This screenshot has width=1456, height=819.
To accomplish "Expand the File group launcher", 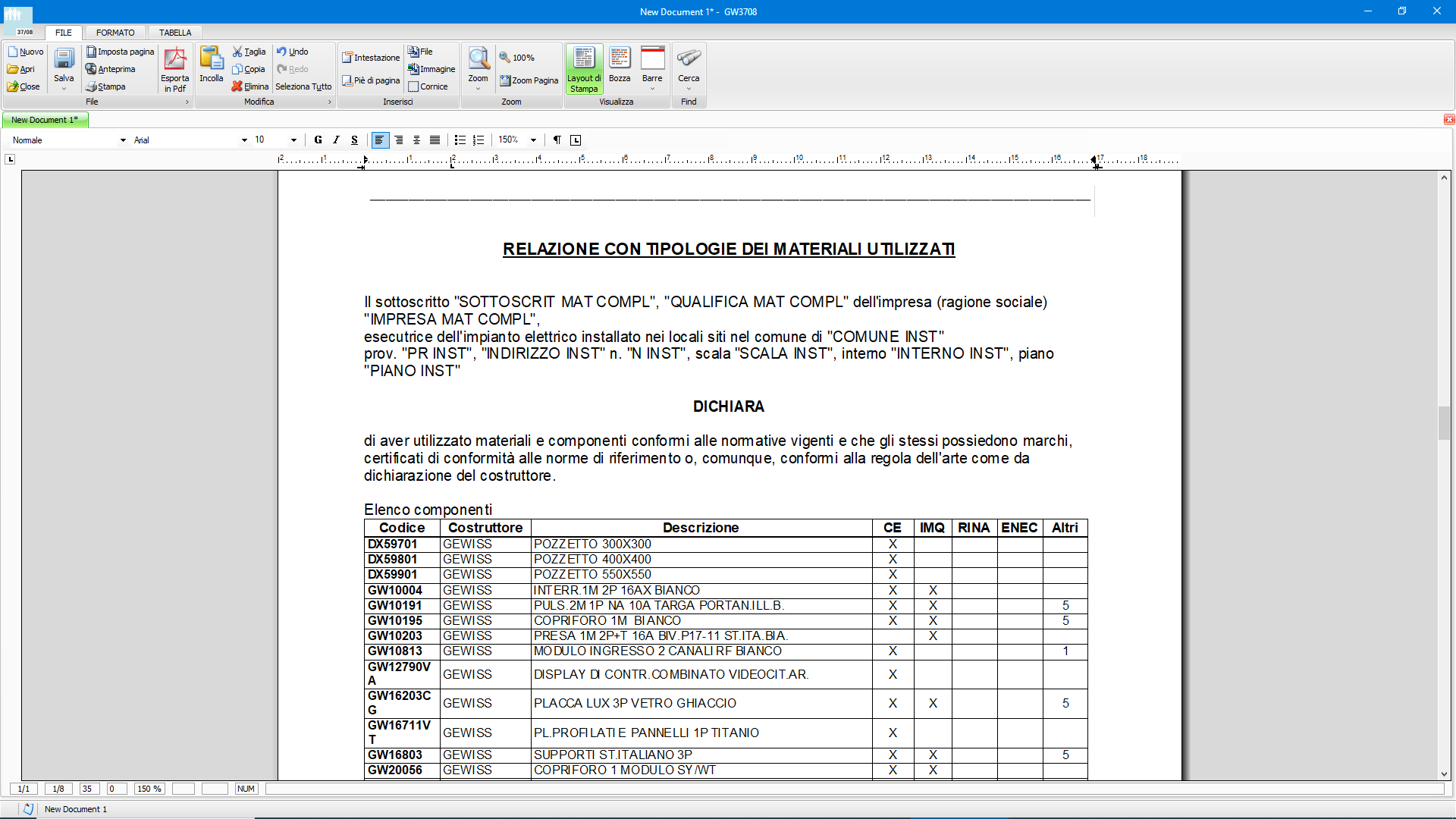I will pyautogui.click(x=187, y=102).
